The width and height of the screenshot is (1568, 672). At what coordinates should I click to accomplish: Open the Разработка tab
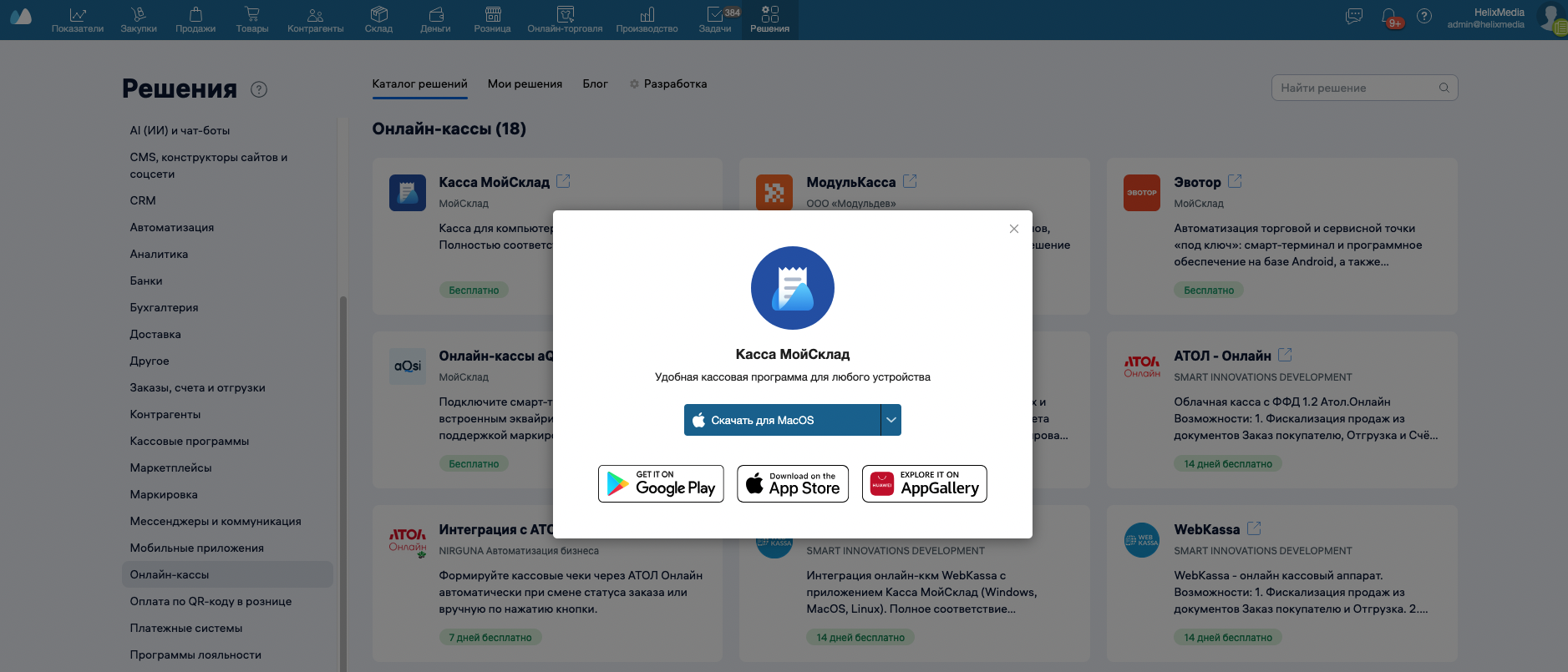coord(668,84)
